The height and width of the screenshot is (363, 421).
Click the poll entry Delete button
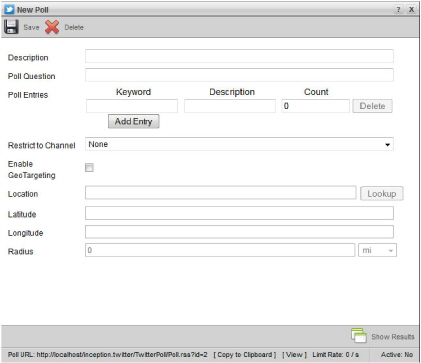(372, 106)
